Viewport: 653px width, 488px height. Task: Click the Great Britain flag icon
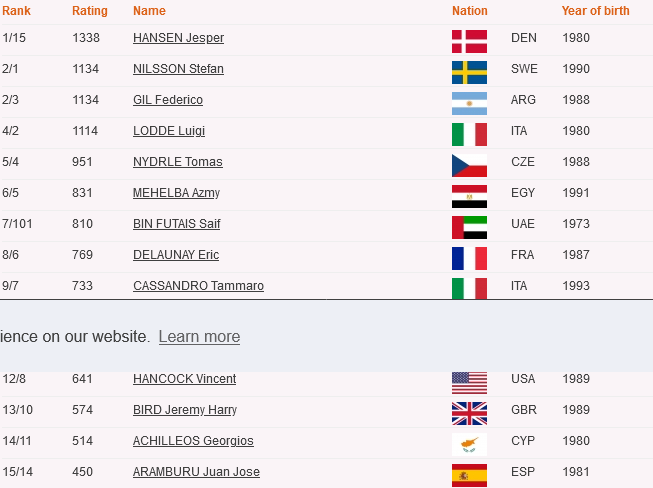469,413
